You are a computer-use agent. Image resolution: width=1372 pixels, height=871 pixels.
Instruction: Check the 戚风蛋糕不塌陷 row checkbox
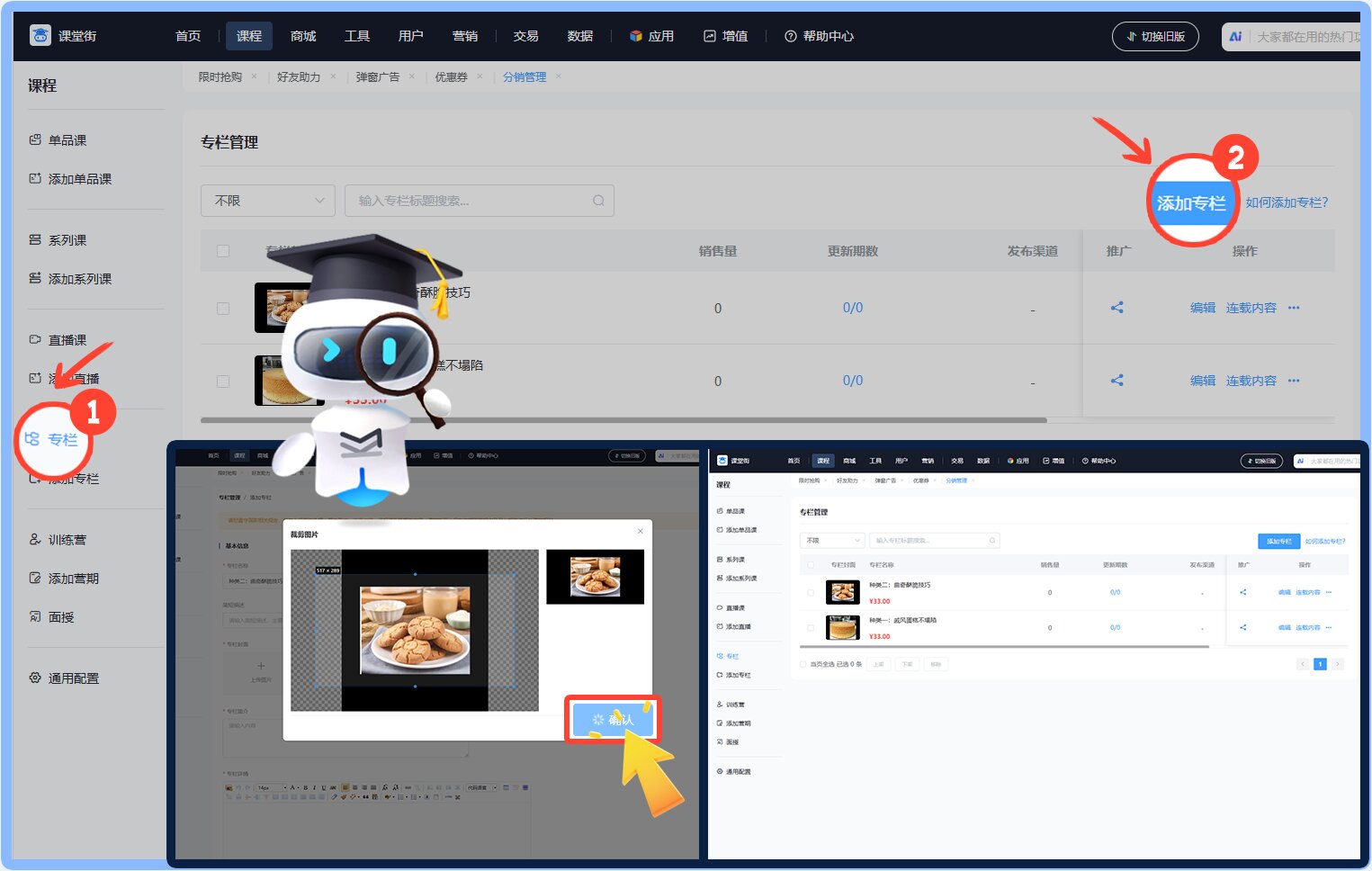223,382
